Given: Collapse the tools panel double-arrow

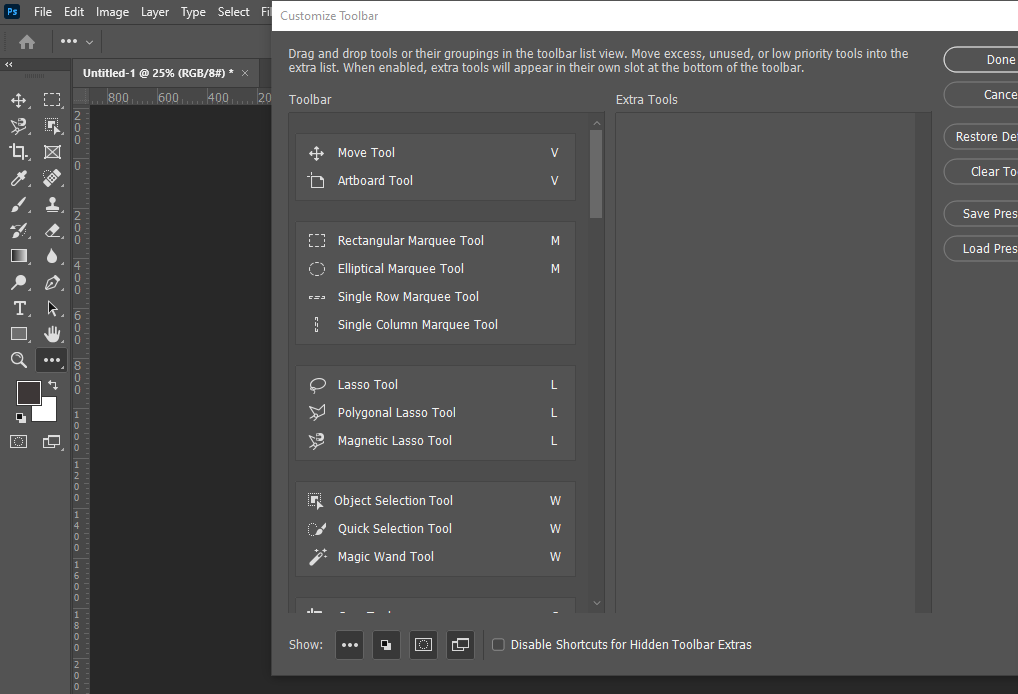Looking at the screenshot, I should click(8, 64).
